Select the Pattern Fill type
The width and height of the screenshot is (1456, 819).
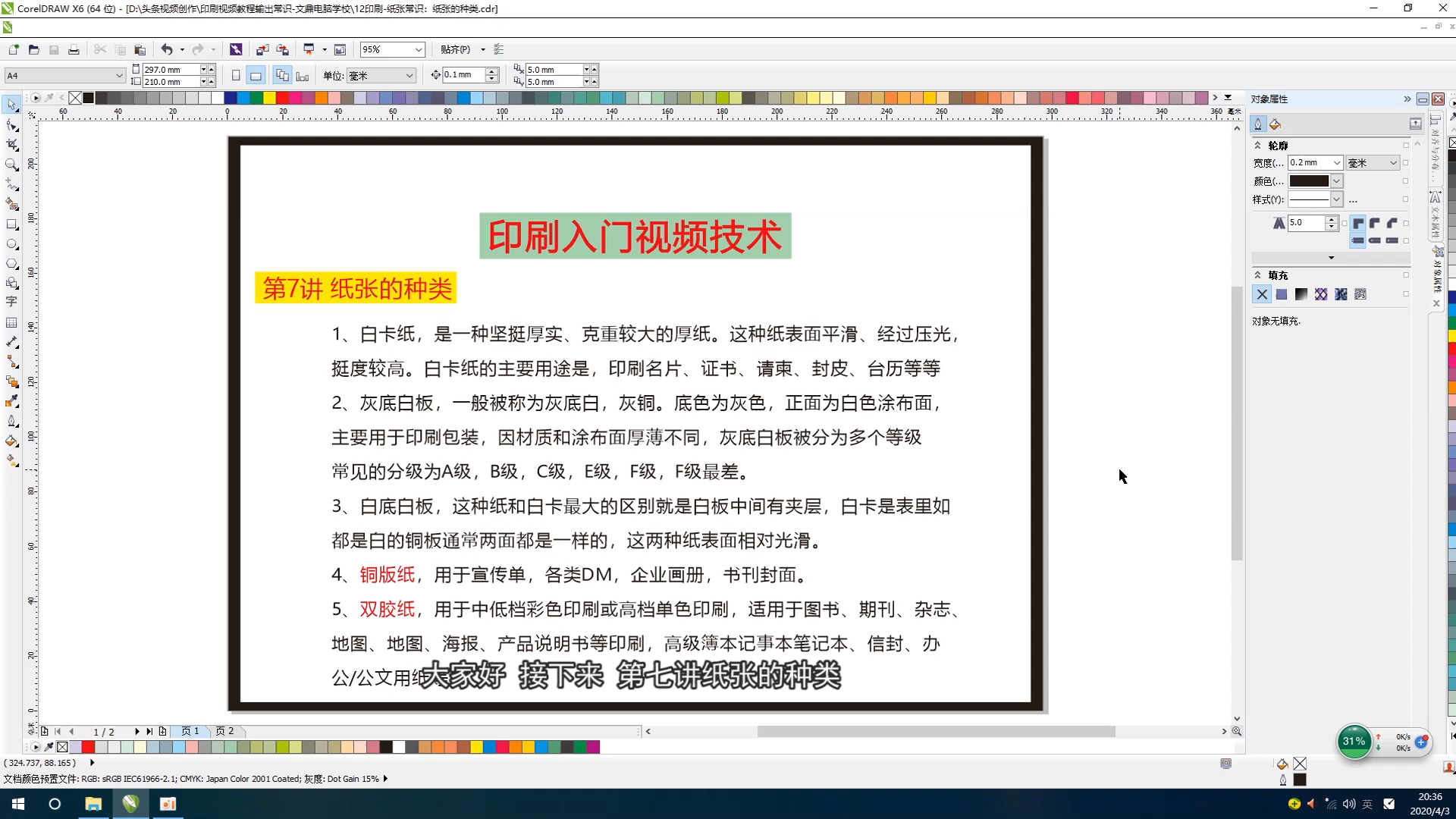1321,294
